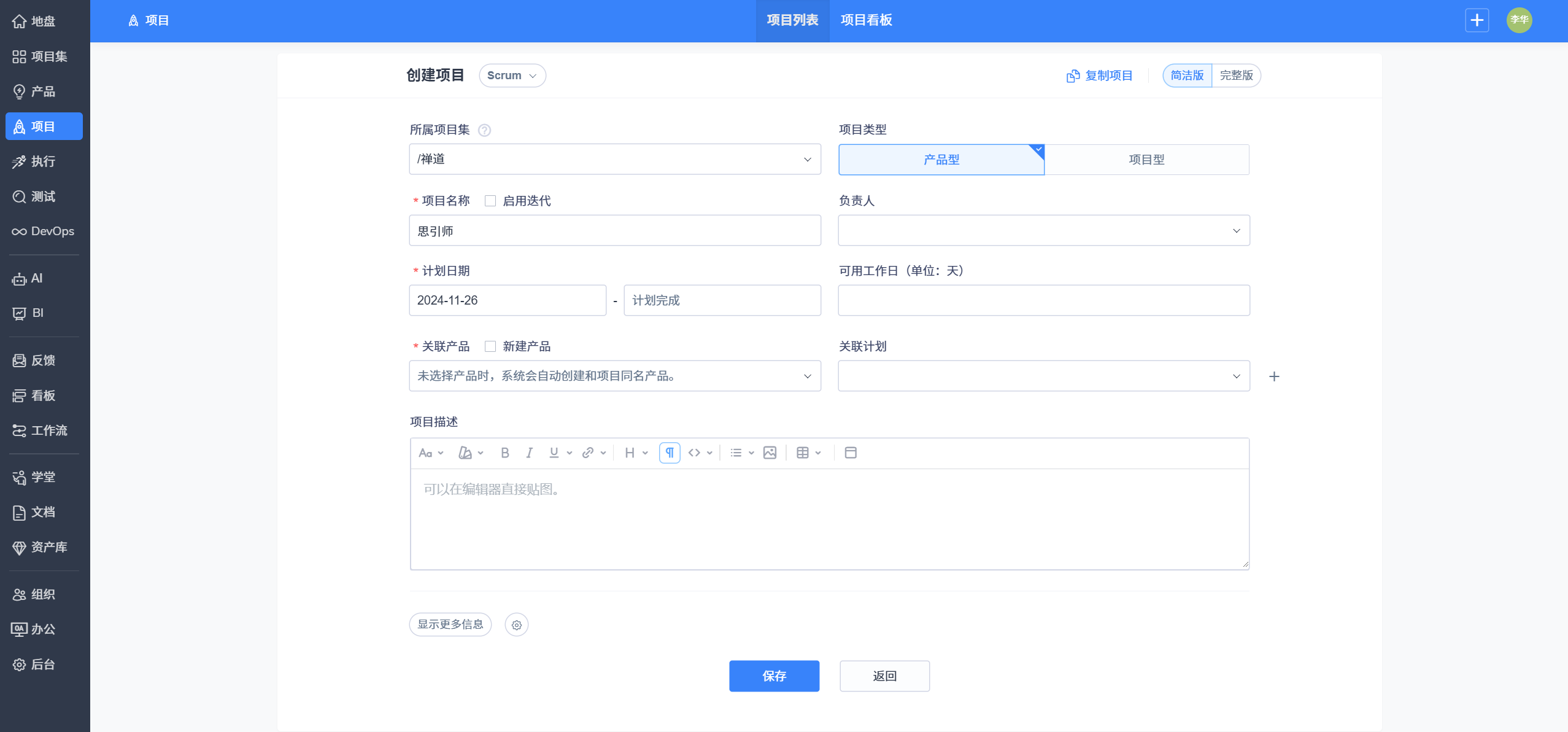
Task: Enable the 启用迭代 checkbox
Action: [490, 201]
